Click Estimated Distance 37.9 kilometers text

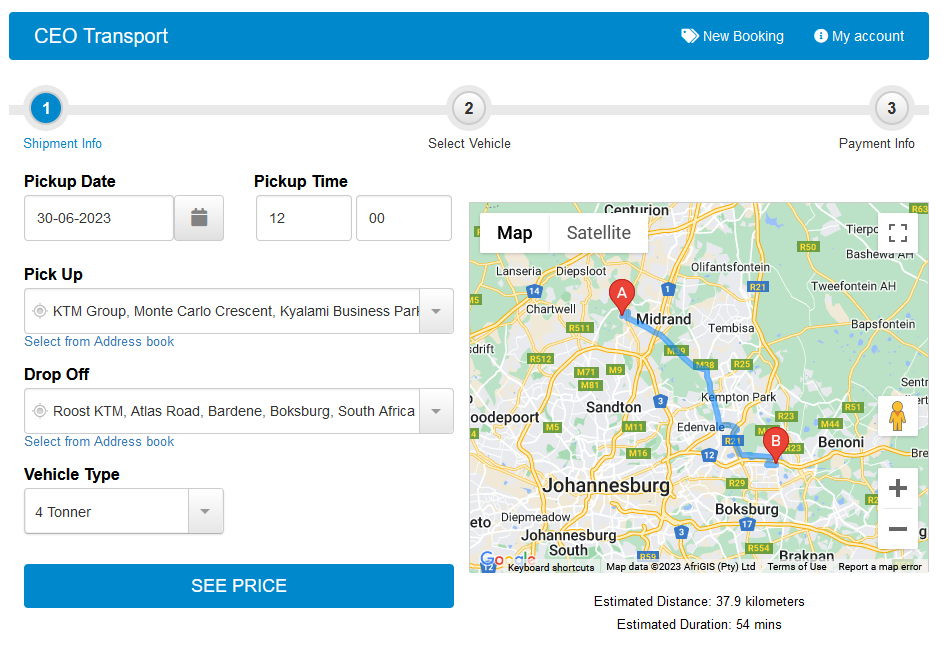[699, 601]
